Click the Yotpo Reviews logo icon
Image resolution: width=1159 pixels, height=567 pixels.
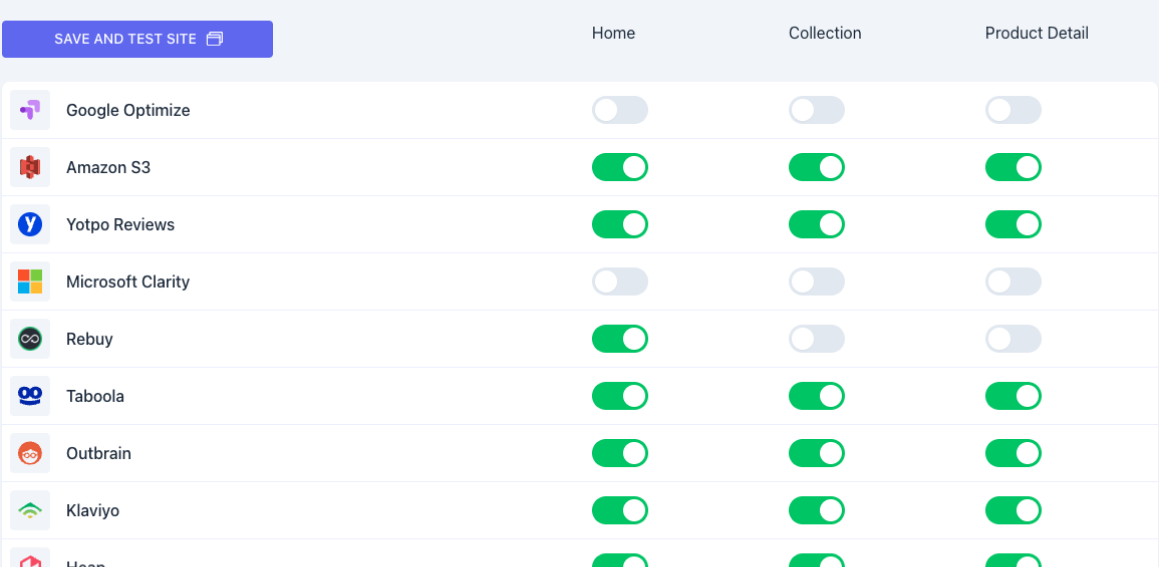(x=30, y=224)
